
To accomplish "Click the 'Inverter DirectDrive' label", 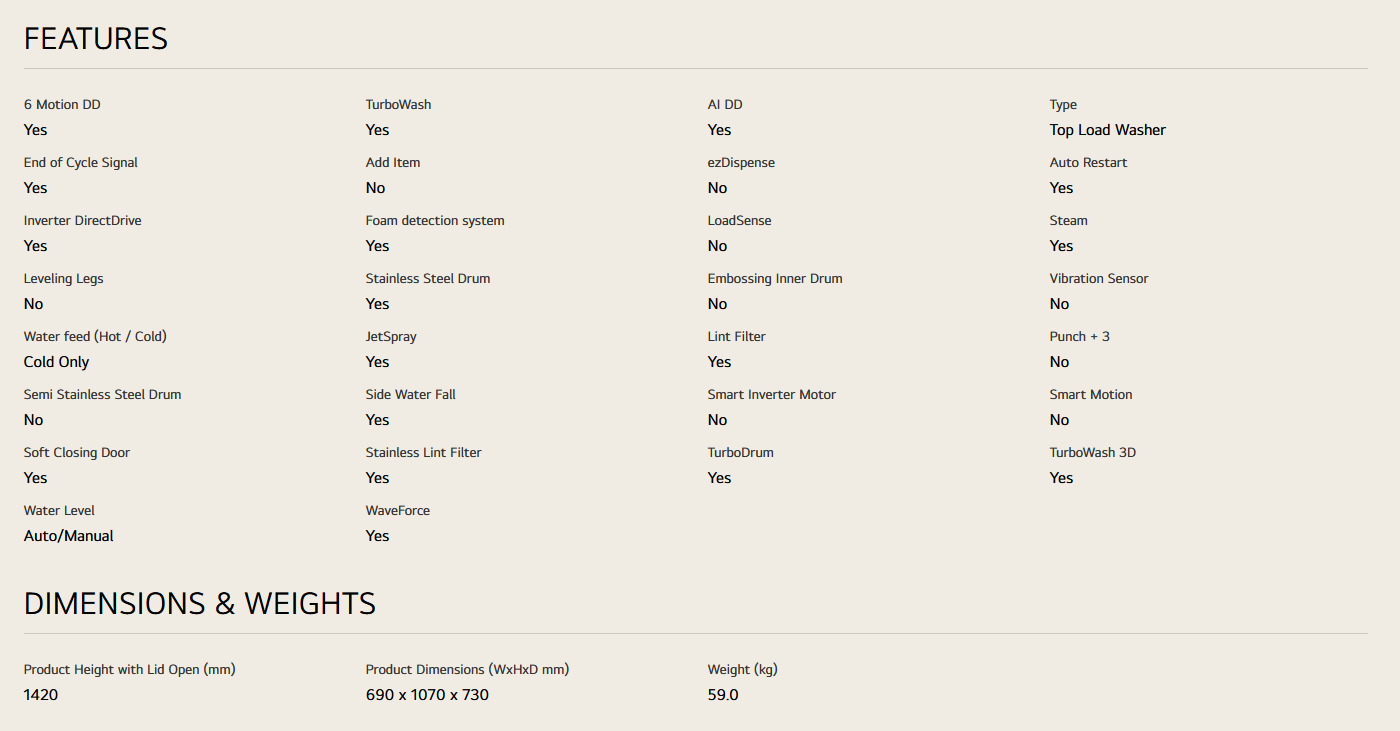I will [x=82, y=221].
